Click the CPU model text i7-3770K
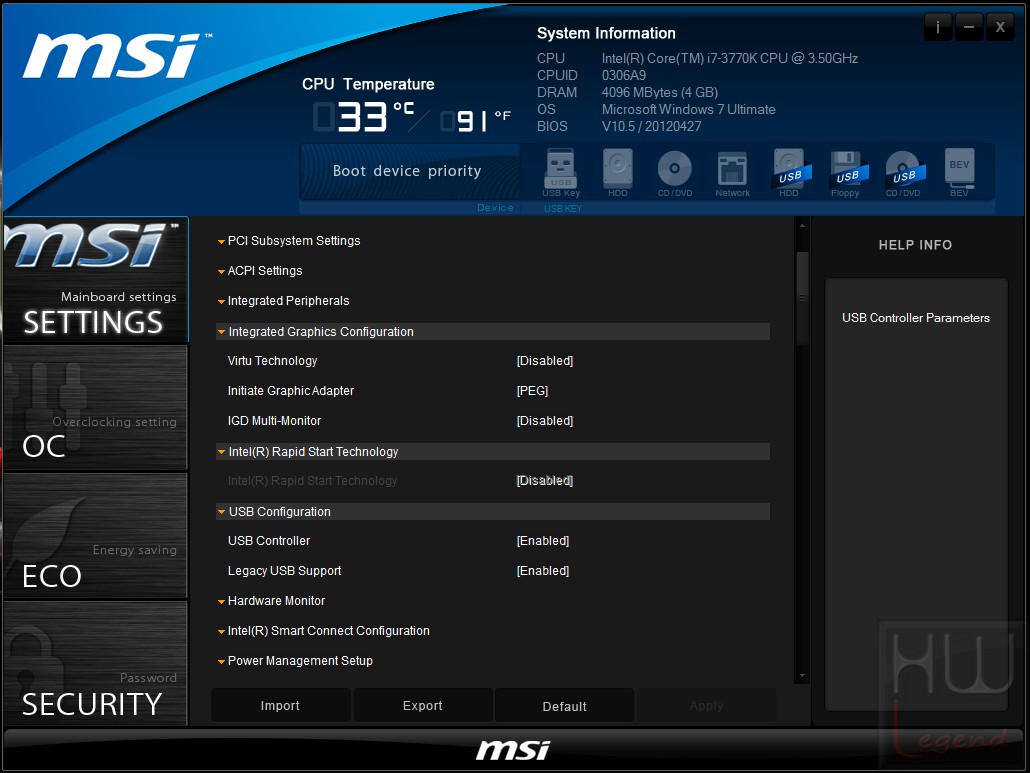The height and width of the screenshot is (773, 1030). click(x=730, y=58)
